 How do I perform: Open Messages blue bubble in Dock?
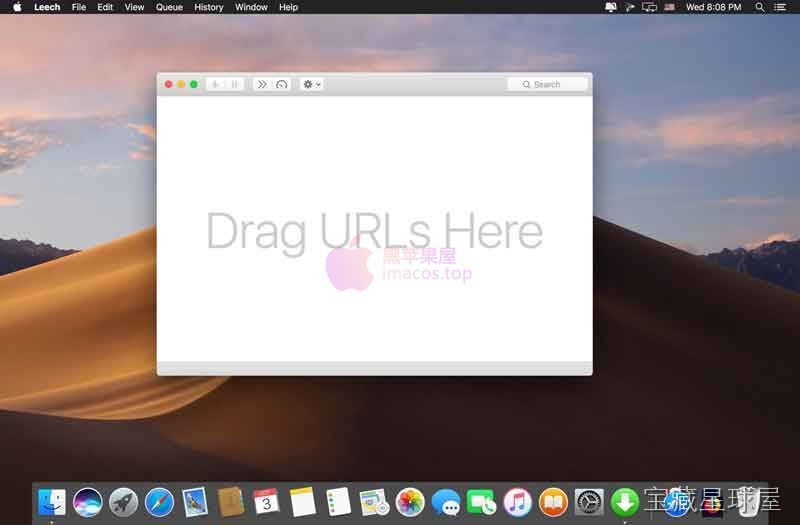[446, 502]
